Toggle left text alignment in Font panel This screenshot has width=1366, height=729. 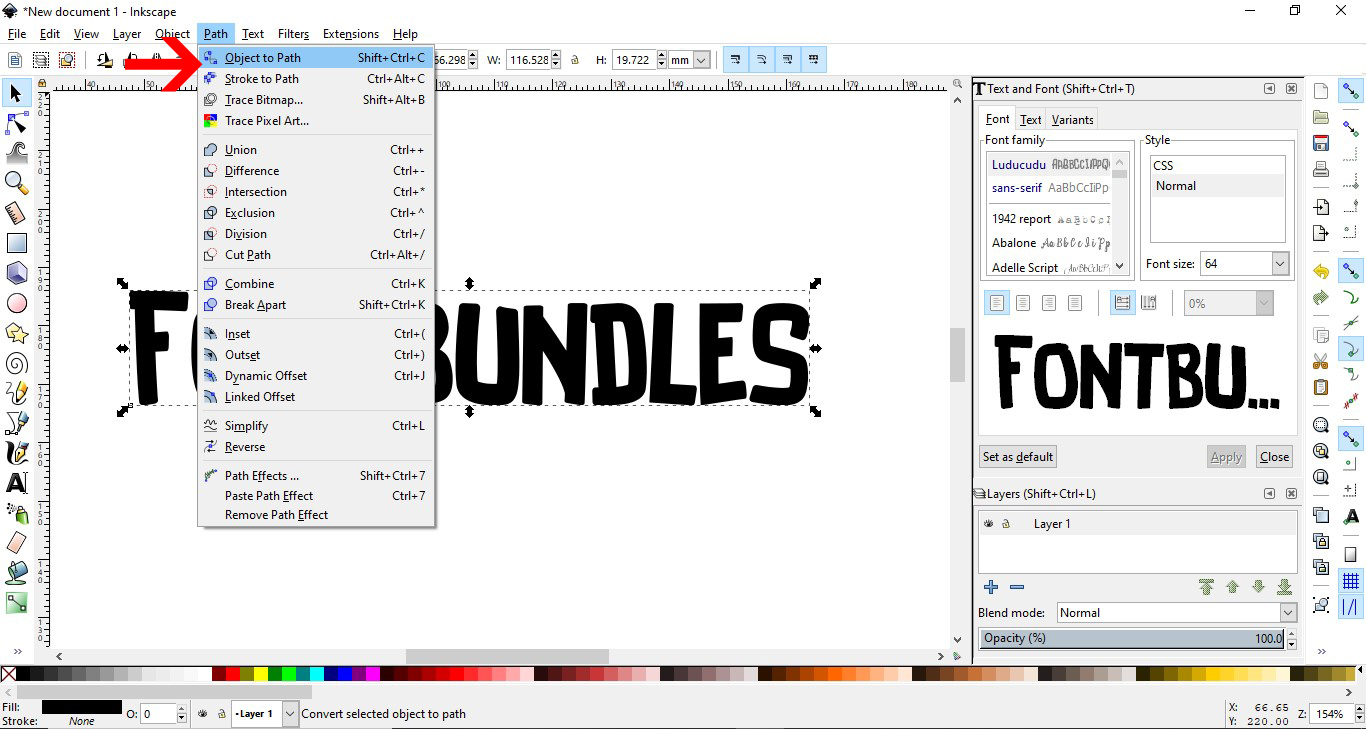click(997, 302)
